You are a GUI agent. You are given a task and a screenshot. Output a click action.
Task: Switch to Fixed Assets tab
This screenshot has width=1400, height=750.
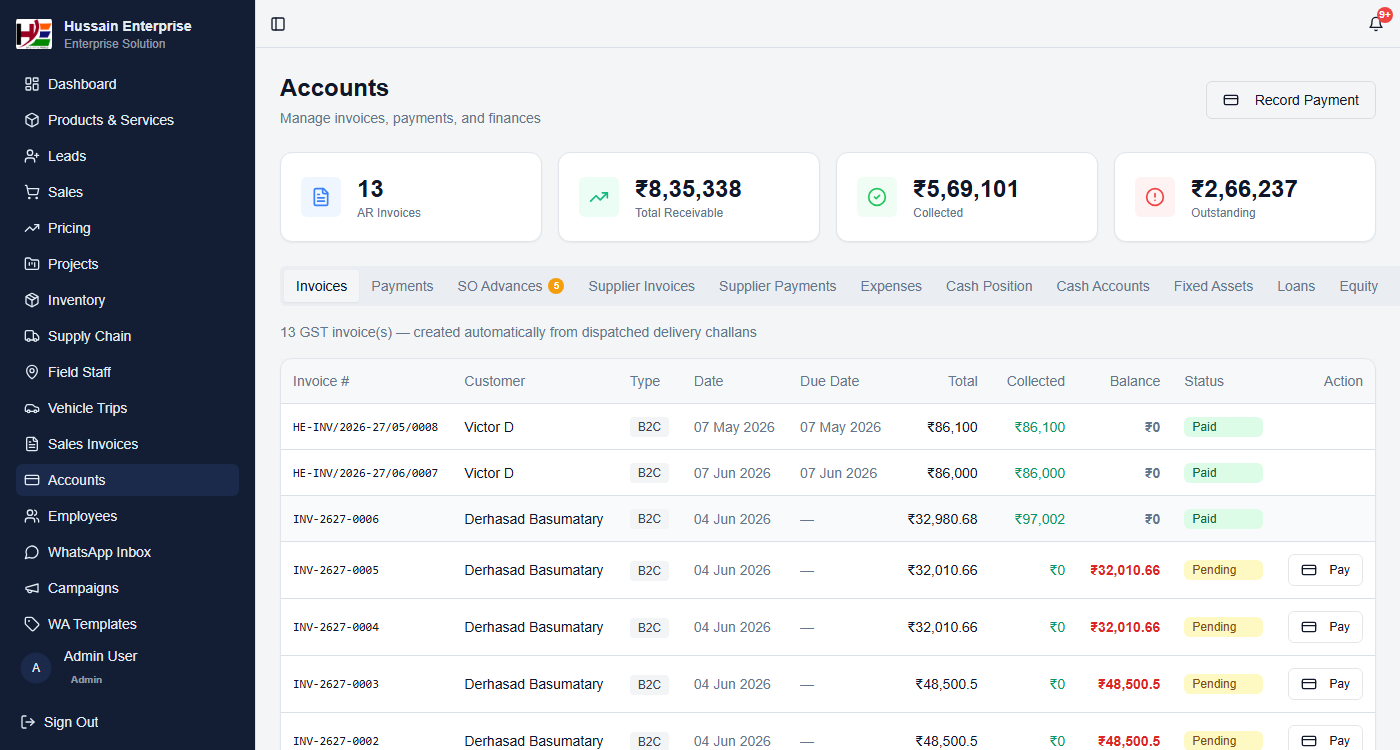point(1213,286)
